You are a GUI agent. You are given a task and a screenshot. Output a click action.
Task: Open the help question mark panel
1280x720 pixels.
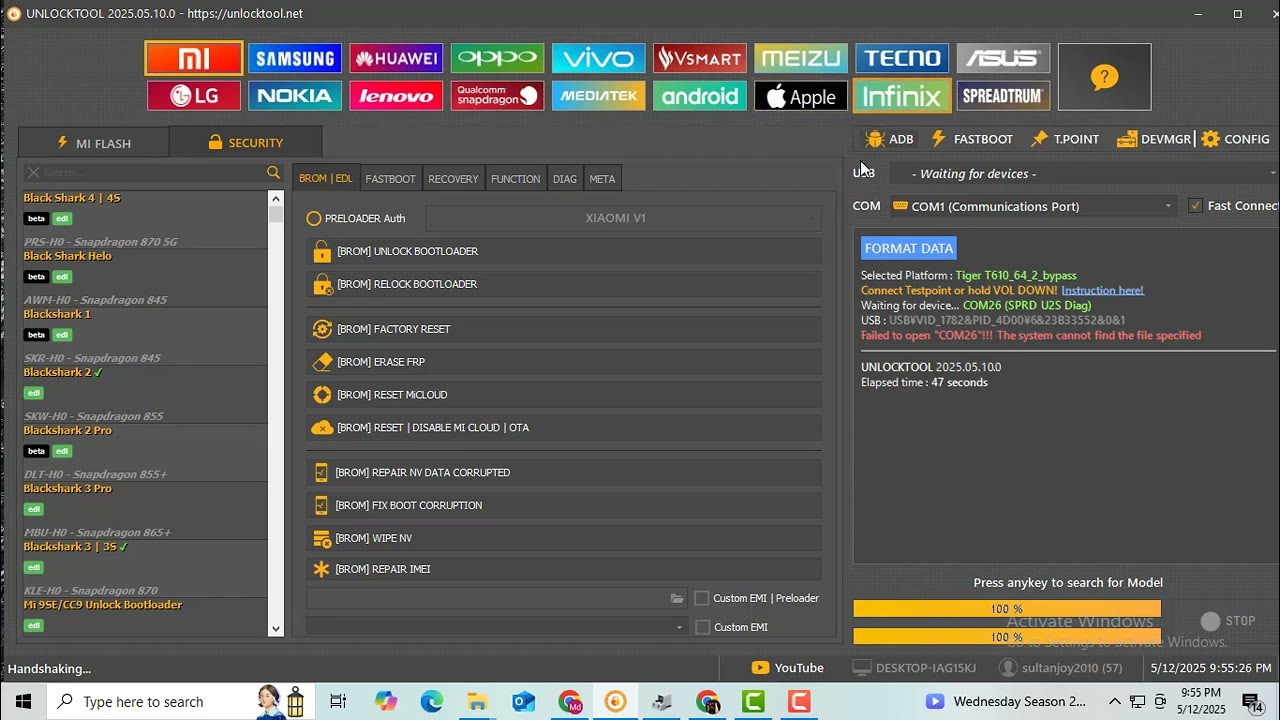(x=1104, y=77)
